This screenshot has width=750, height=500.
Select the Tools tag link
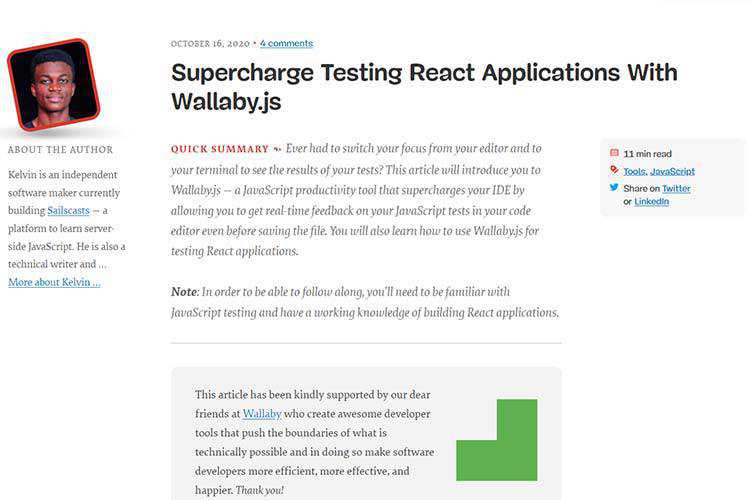[634, 172]
